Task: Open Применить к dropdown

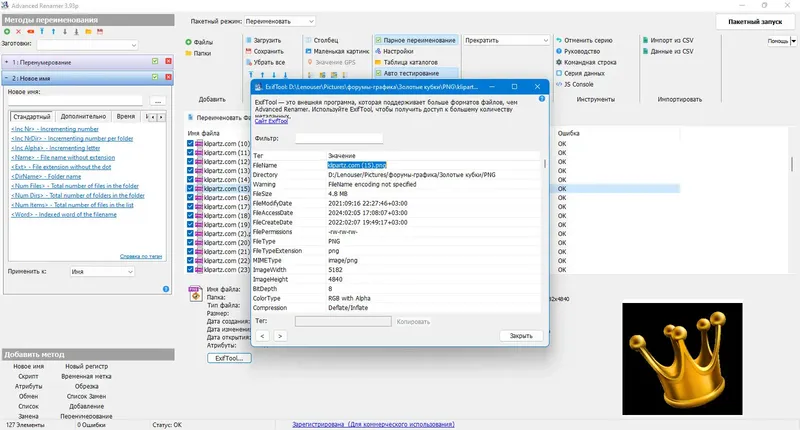Action: [102, 272]
